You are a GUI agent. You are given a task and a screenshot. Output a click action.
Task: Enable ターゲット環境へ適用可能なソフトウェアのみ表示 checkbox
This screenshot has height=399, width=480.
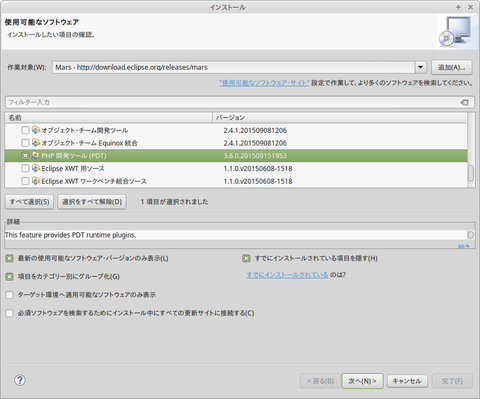(x=10, y=295)
